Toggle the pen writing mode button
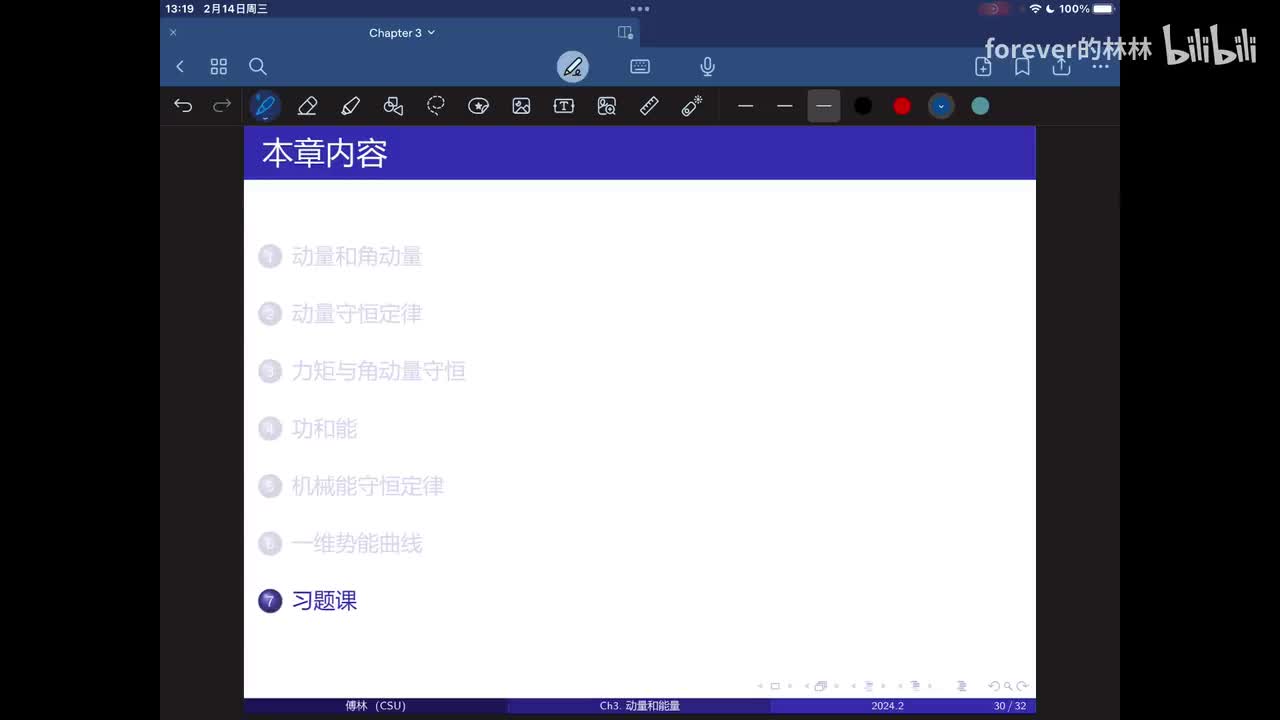Viewport: 1280px width, 720px height. pos(573,67)
